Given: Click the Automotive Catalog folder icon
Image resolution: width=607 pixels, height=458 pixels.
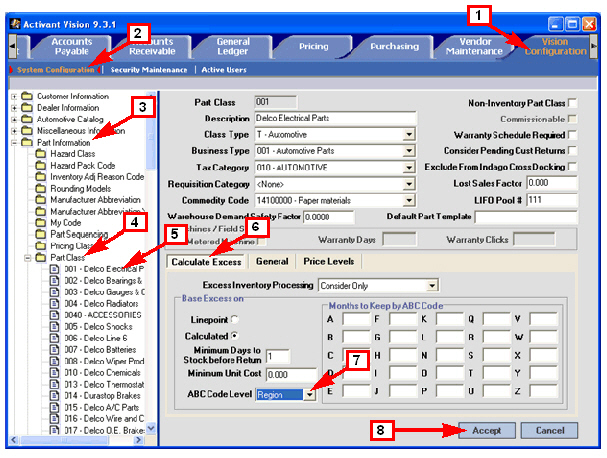Looking at the screenshot, I should (x=27, y=119).
